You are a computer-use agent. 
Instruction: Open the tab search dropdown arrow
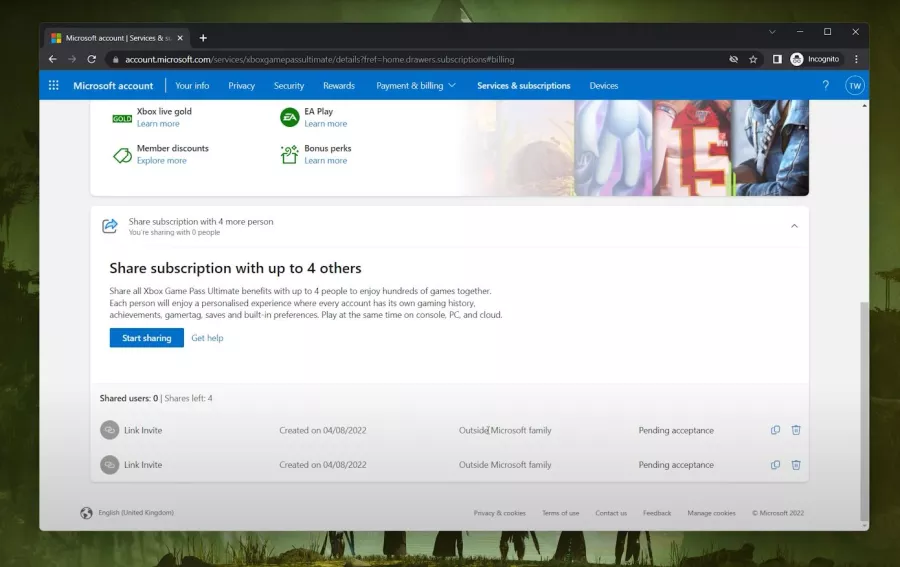click(x=772, y=32)
